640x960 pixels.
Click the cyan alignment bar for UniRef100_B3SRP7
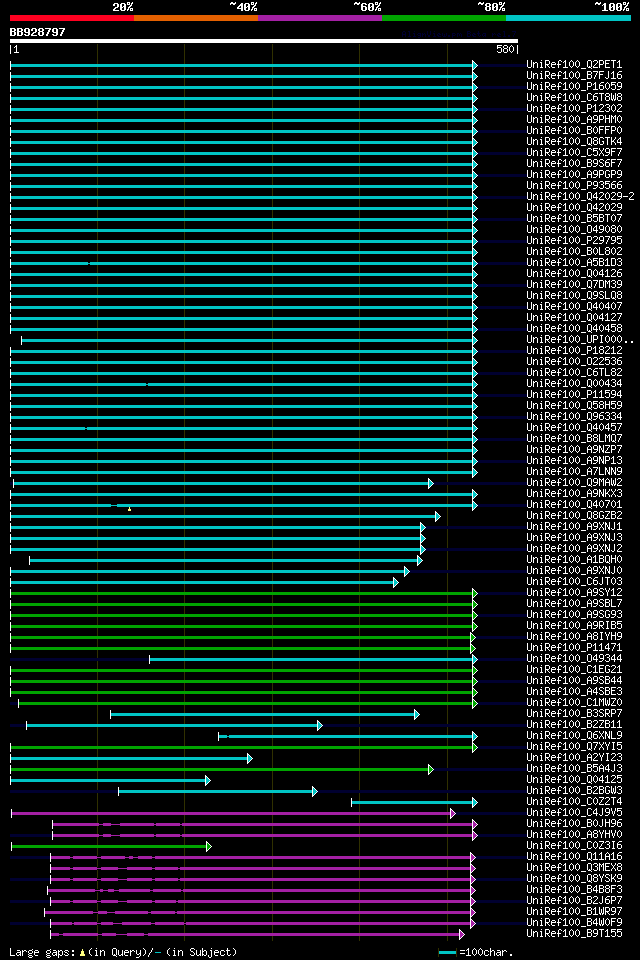(x=265, y=714)
